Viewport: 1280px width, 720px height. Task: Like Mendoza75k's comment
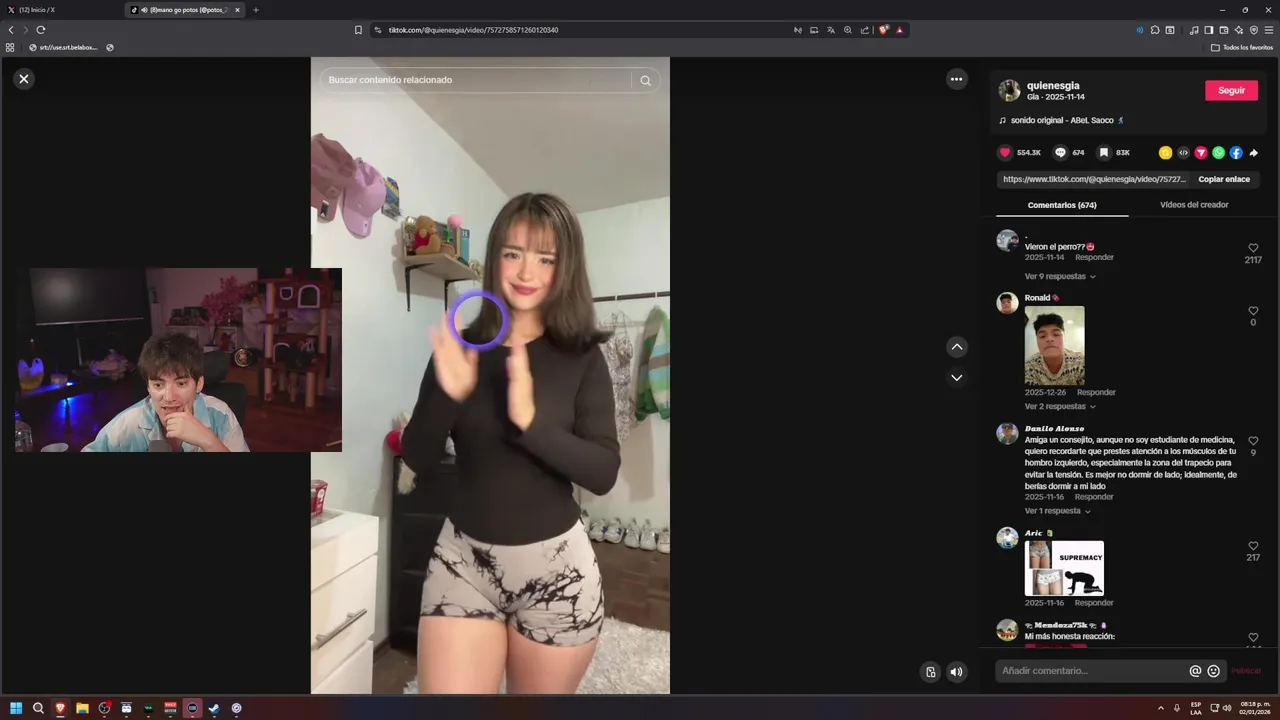pyautogui.click(x=1253, y=637)
